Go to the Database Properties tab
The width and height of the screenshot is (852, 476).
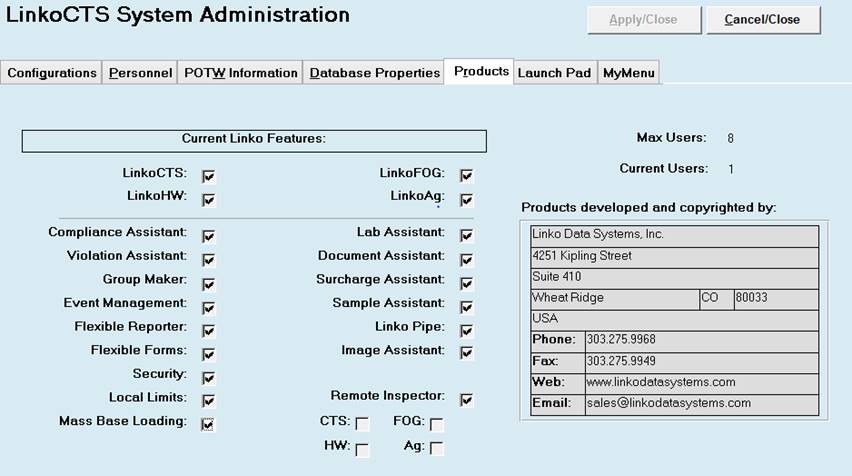click(x=374, y=73)
